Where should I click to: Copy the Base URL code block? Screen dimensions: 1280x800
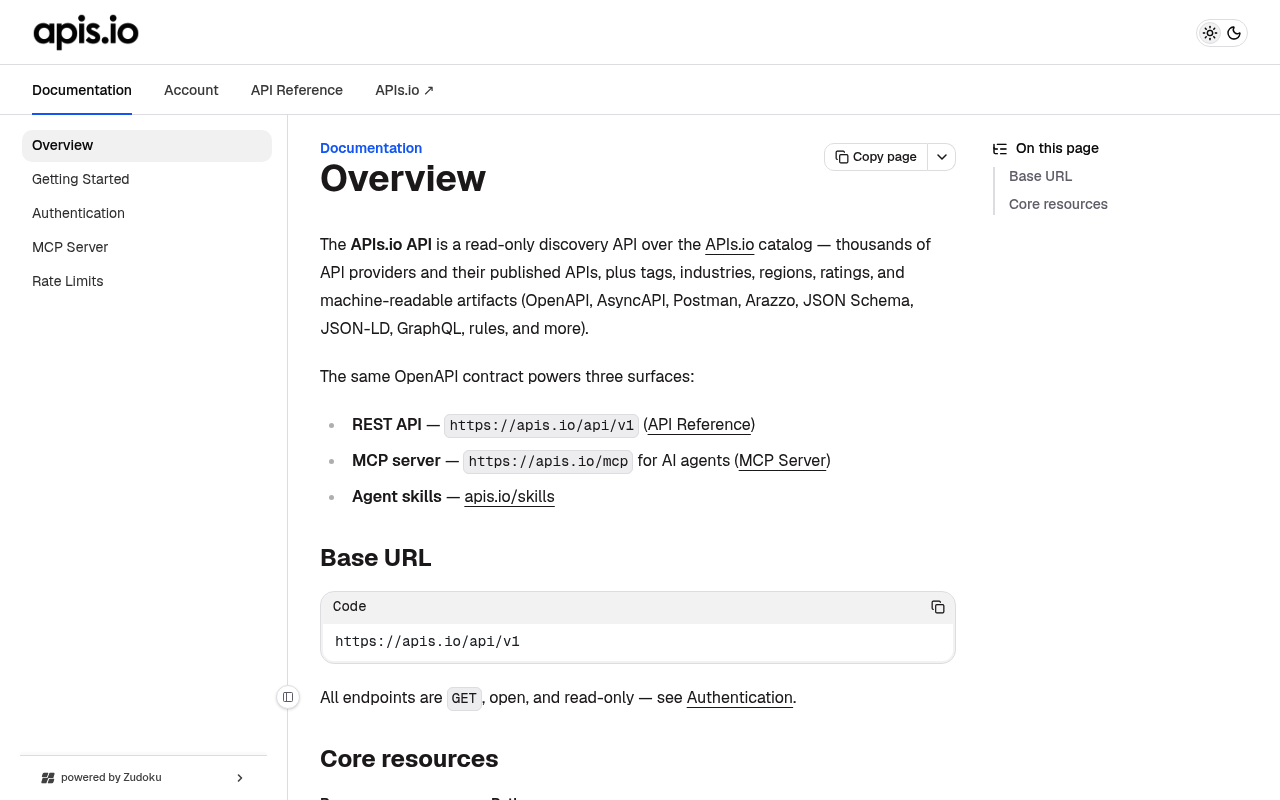(938, 607)
